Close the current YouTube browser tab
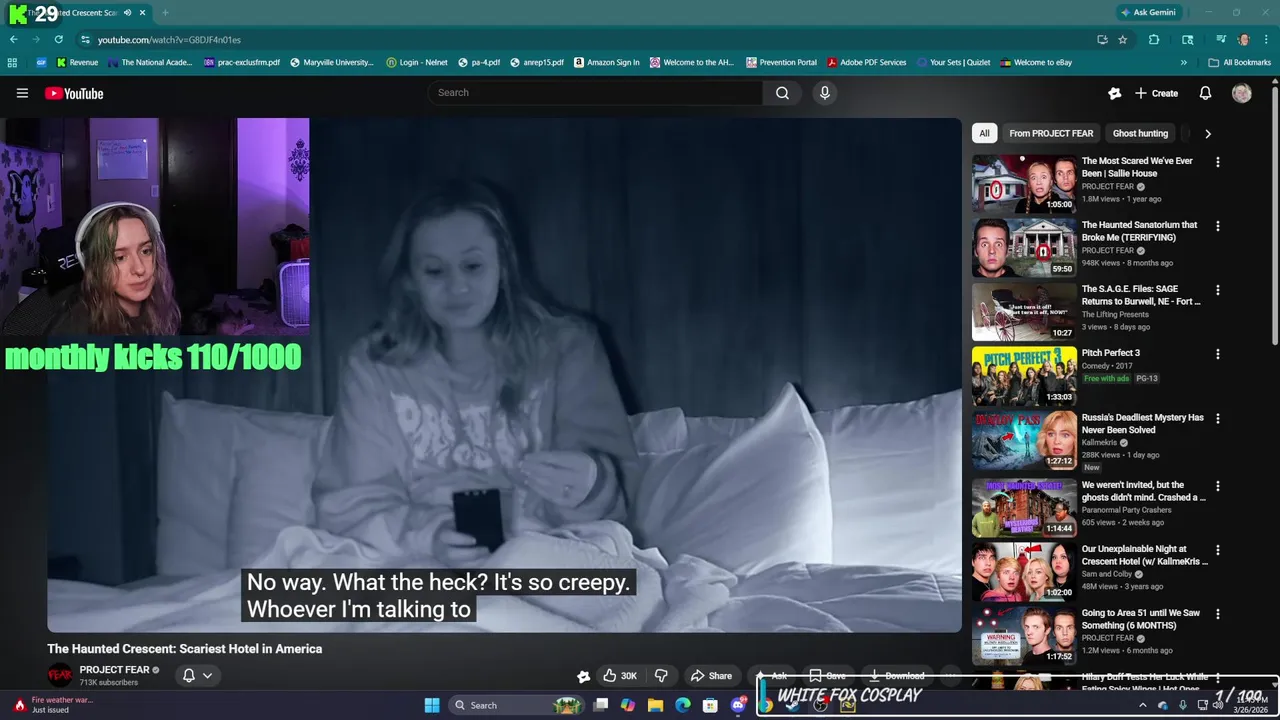The image size is (1280, 720). coord(143,12)
